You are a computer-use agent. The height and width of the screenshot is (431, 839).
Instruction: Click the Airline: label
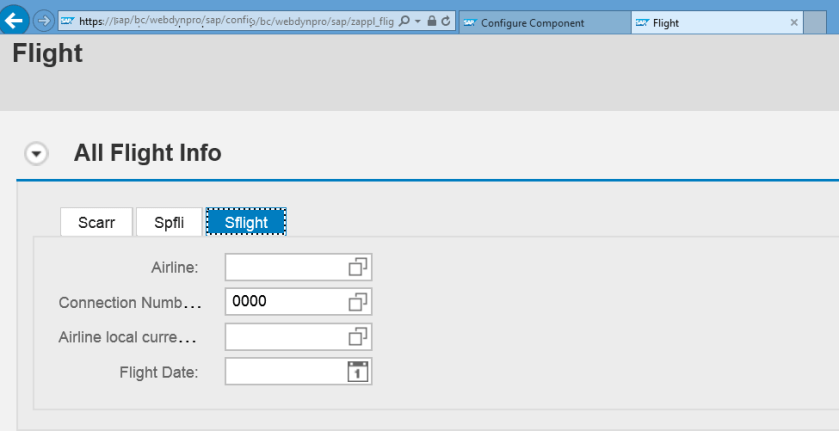175,267
